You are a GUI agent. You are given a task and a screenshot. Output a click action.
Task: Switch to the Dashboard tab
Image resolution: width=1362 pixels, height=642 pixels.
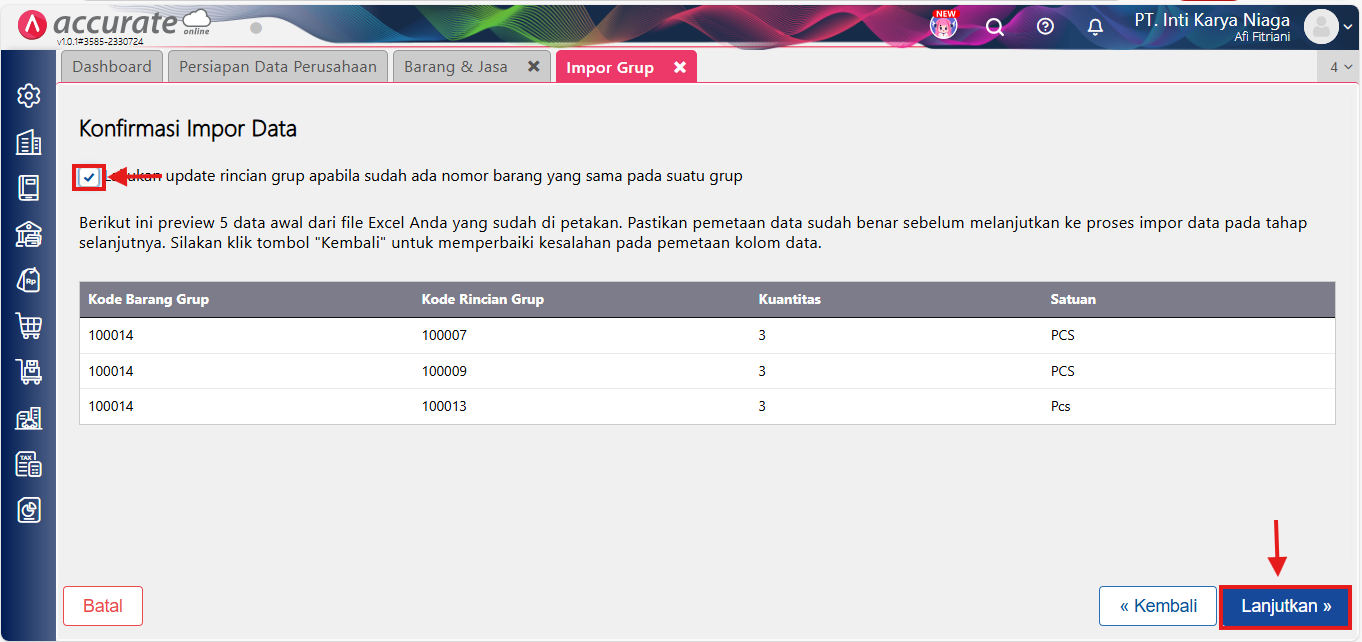coord(111,65)
